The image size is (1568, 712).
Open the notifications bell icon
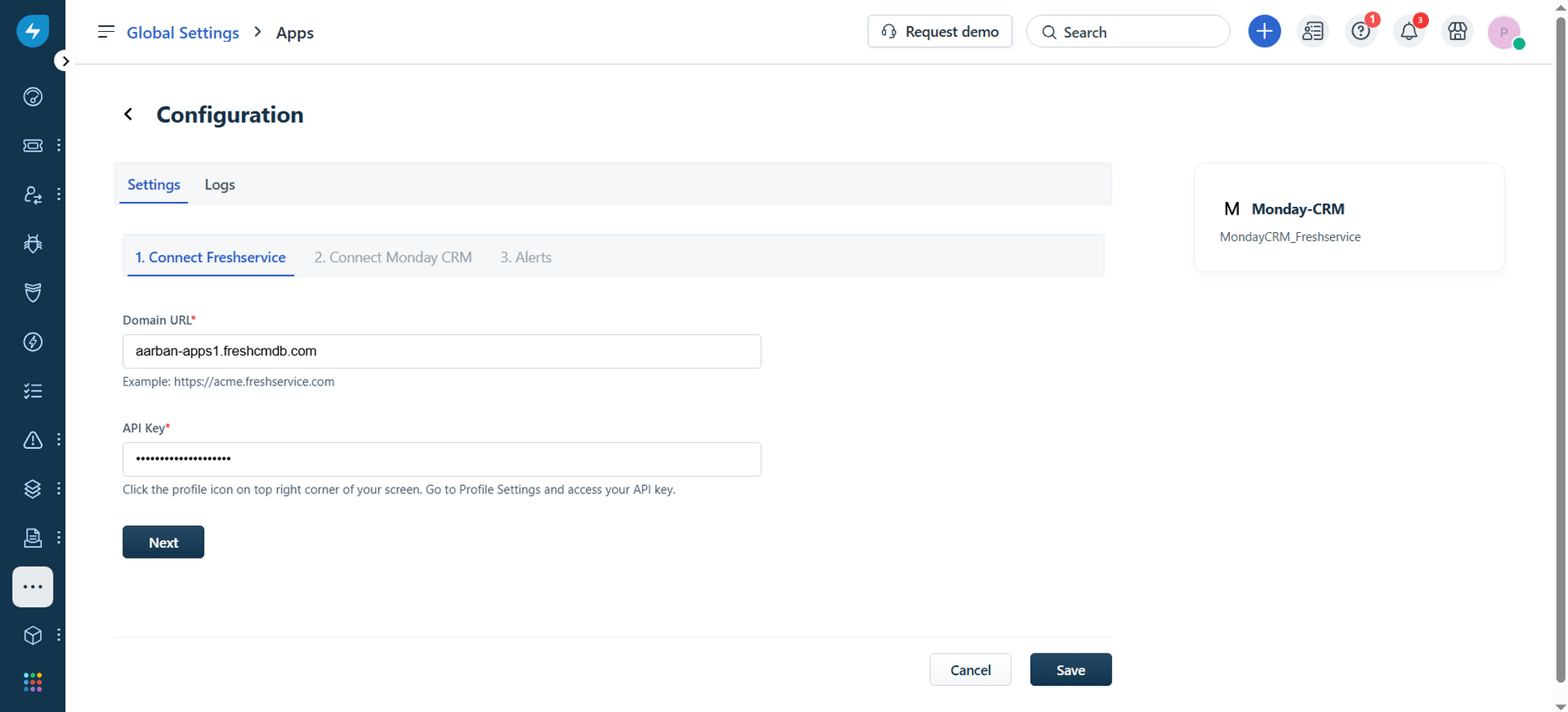1409,32
